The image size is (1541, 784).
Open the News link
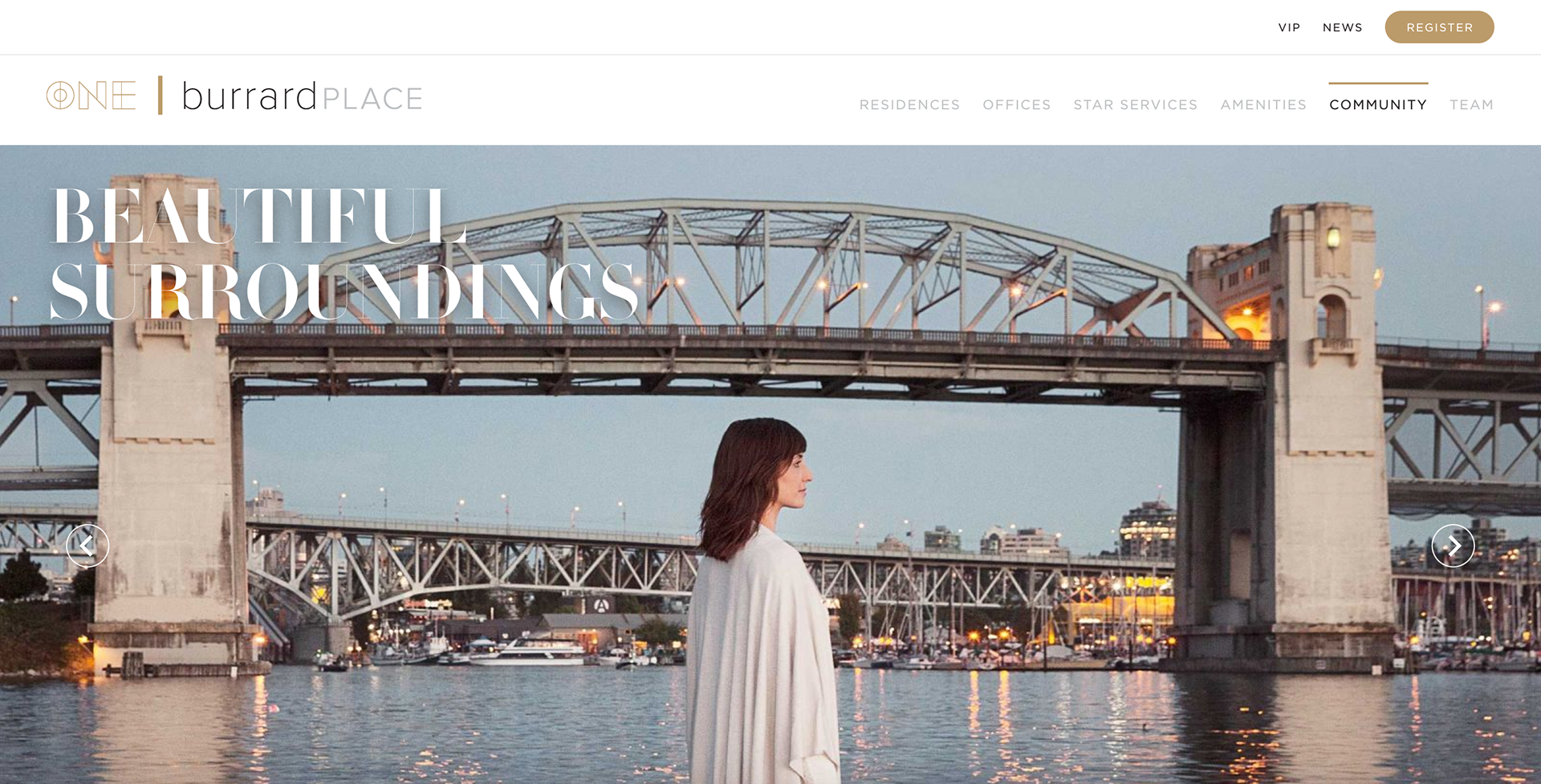click(x=1343, y=27)
